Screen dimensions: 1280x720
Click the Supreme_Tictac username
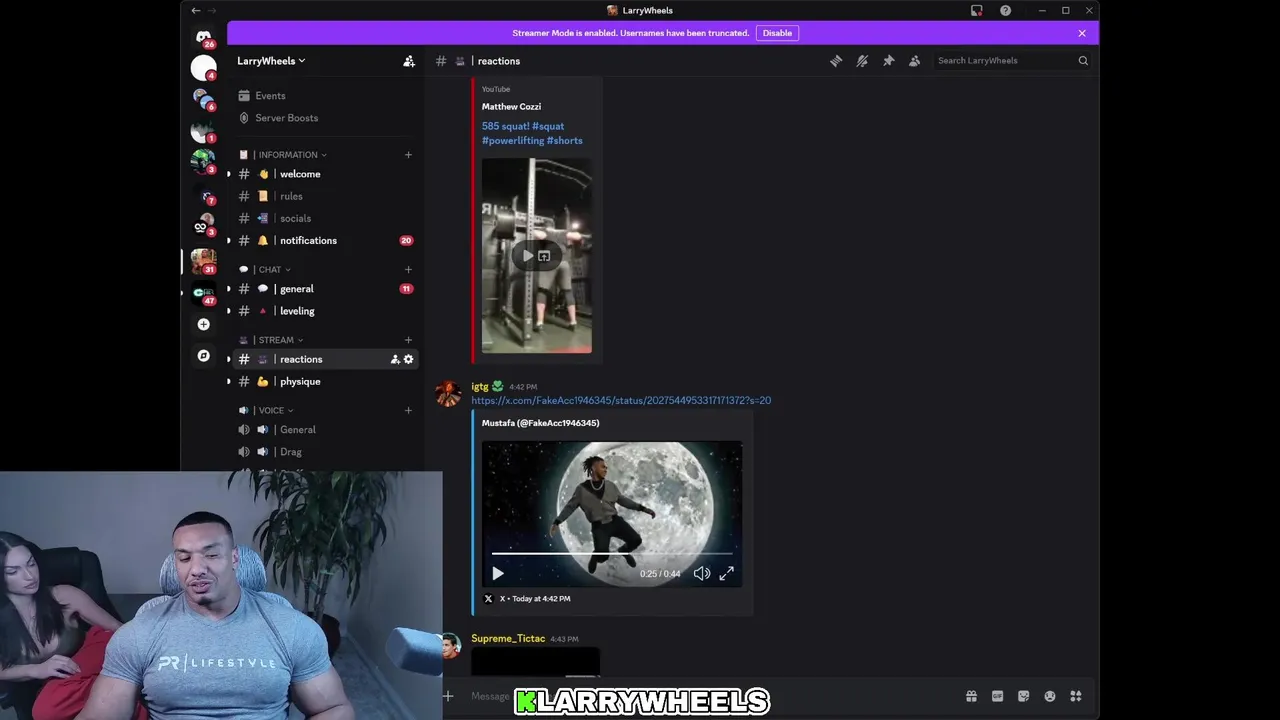(508, 638)
